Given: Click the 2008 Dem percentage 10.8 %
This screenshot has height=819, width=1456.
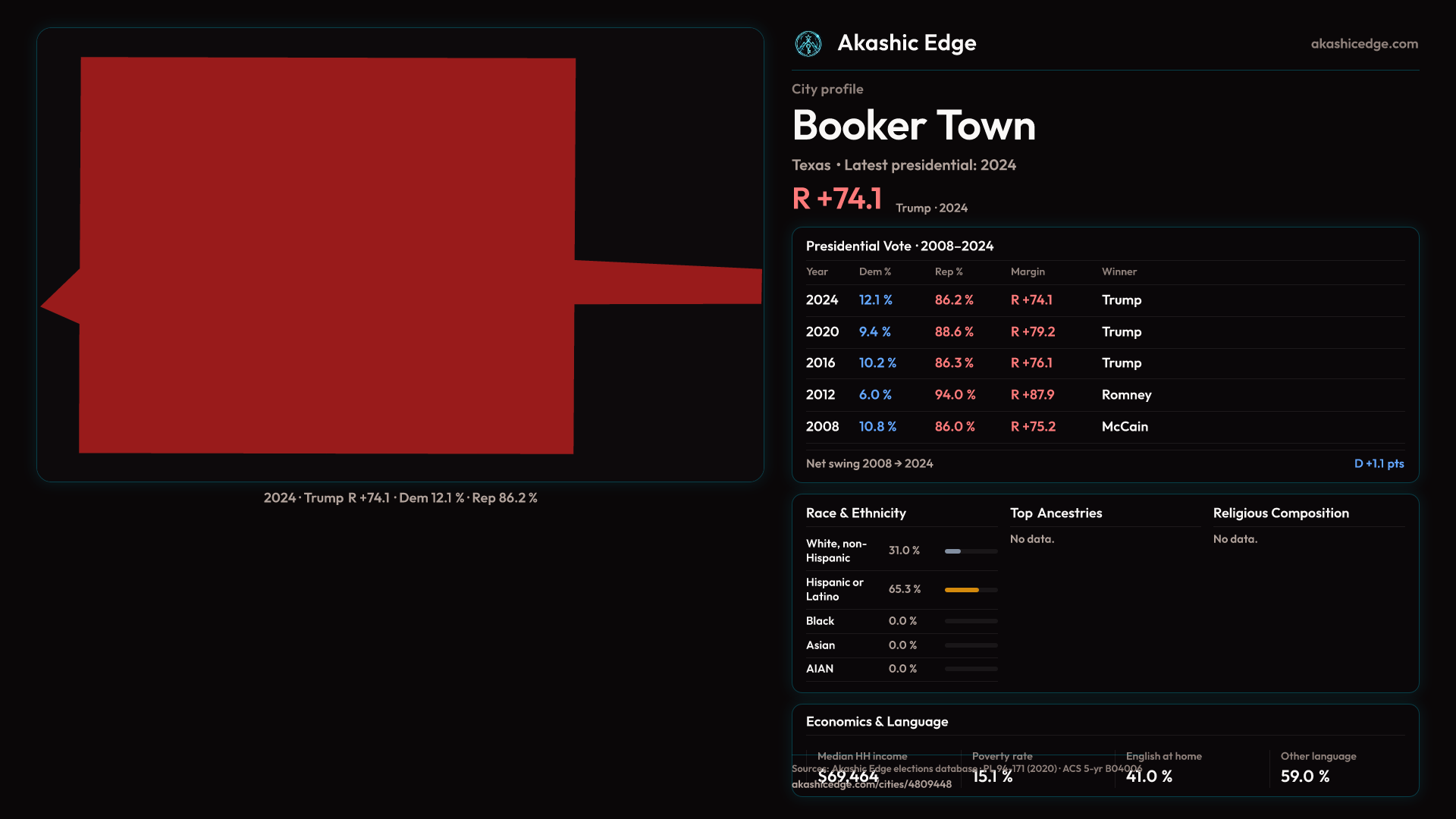Looking at the screenshot, I should pyautogui.click(x=877, y=427).
